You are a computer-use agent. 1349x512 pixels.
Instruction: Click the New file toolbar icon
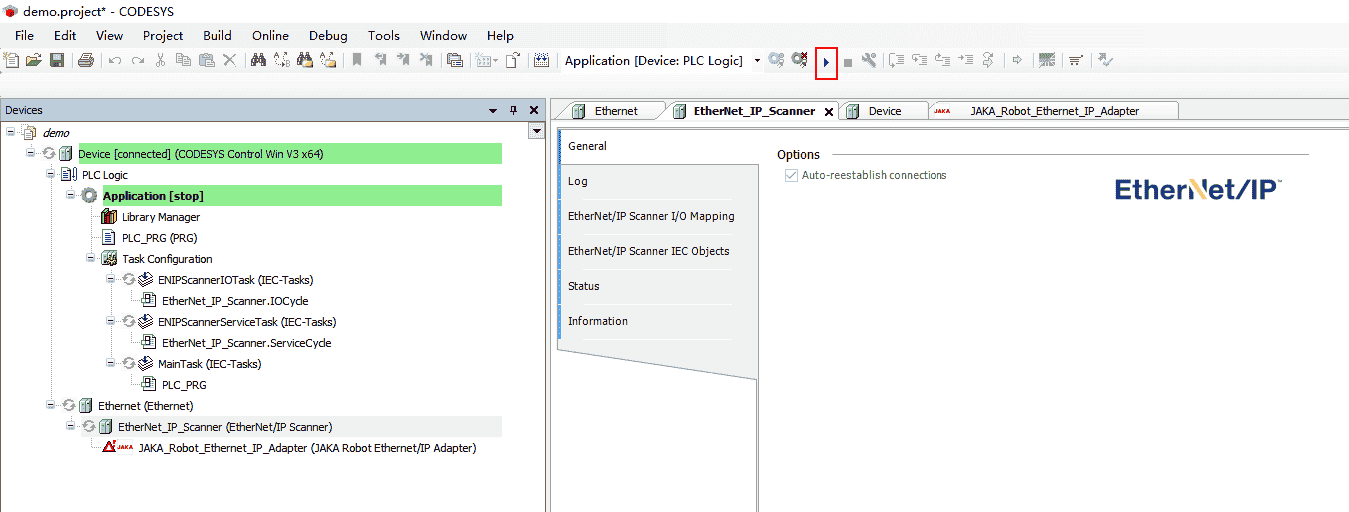(12, 61)
